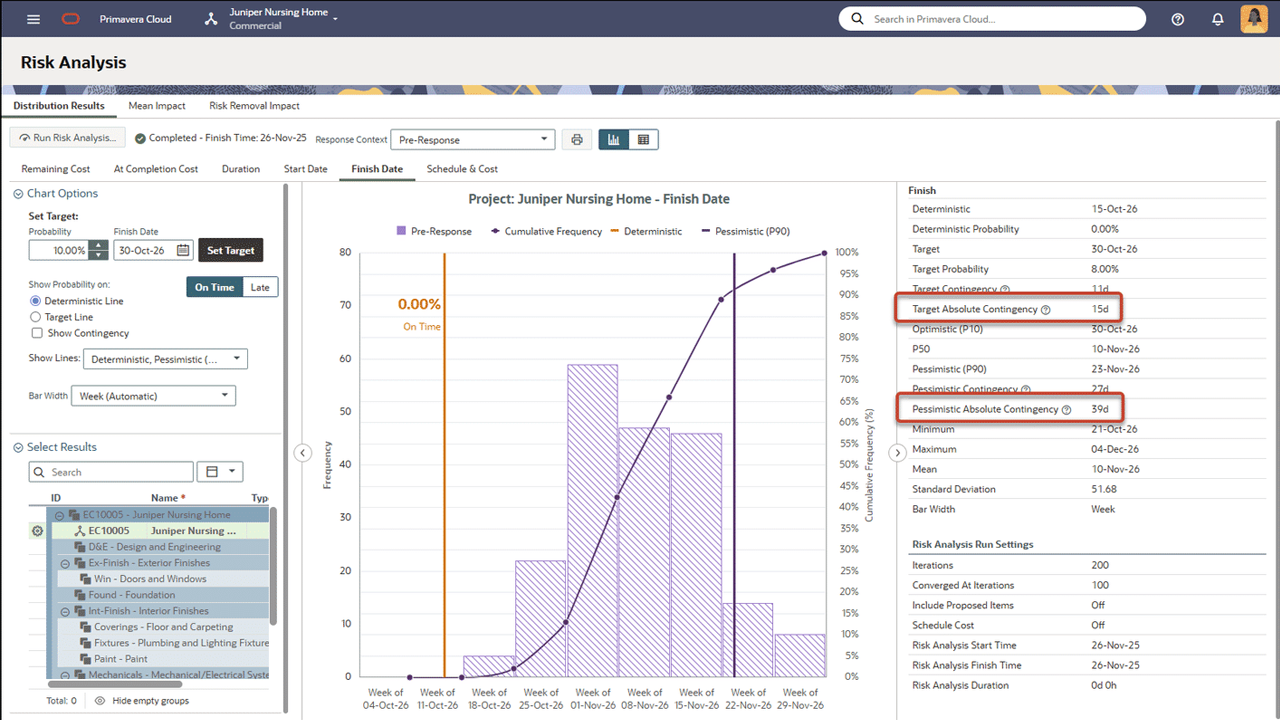Open the main navigation hamburger menu
1280x720 pixels.
[33, 18]
